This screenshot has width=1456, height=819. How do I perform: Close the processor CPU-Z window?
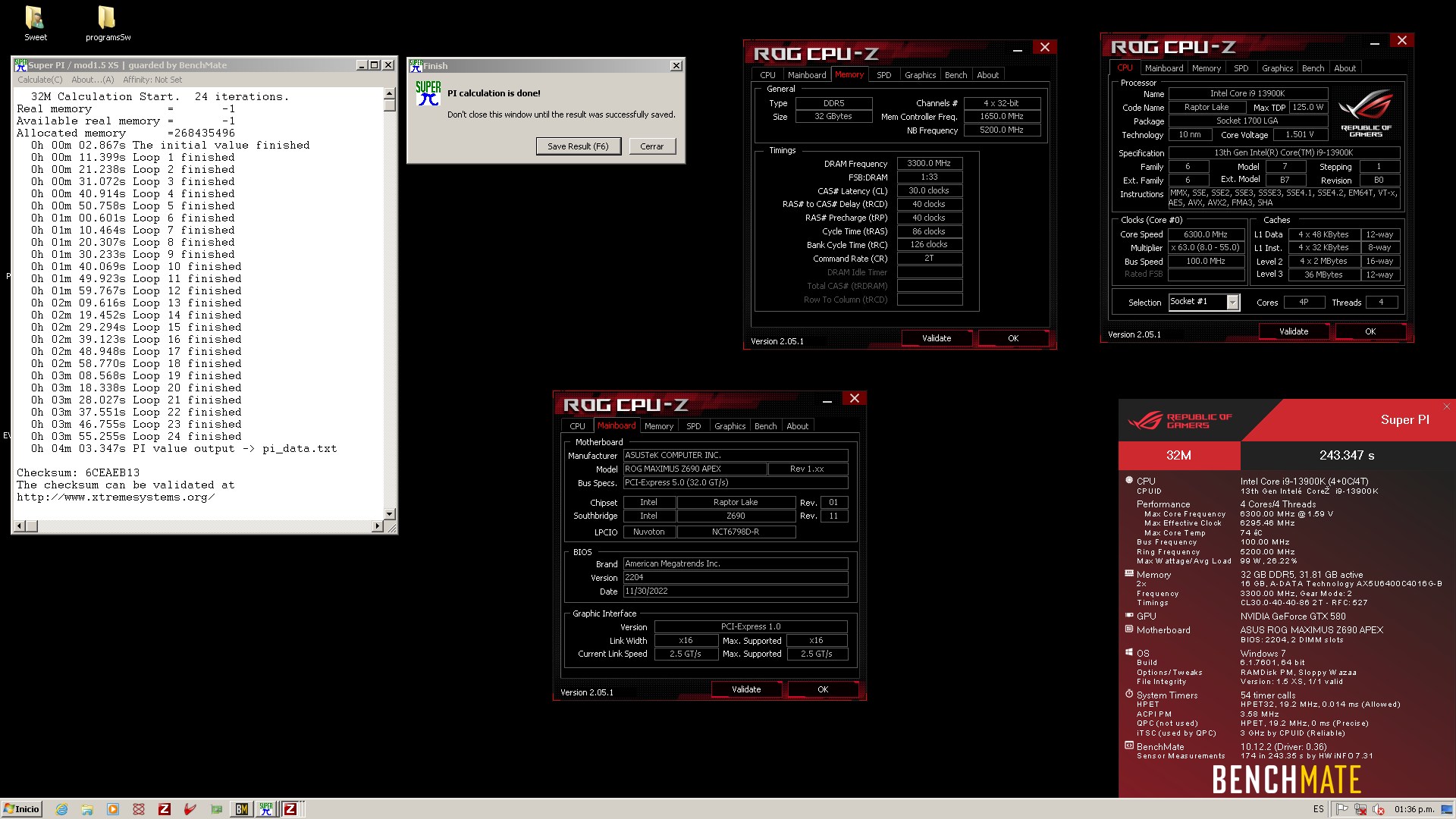[1401, 41]
